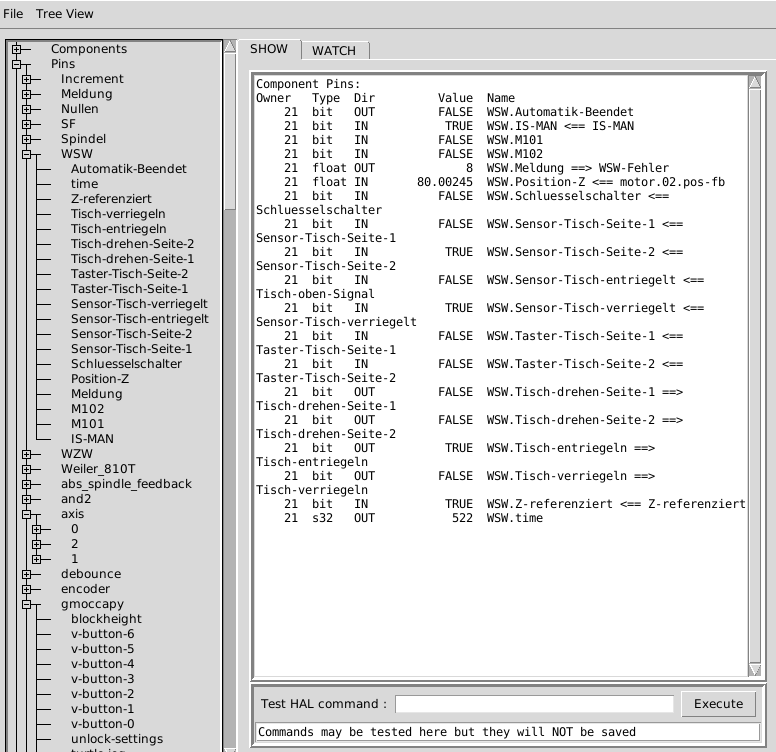This screenshot has height=752, width=776.
Task: Expand the encoder node
Action: (x=26, y=589)
